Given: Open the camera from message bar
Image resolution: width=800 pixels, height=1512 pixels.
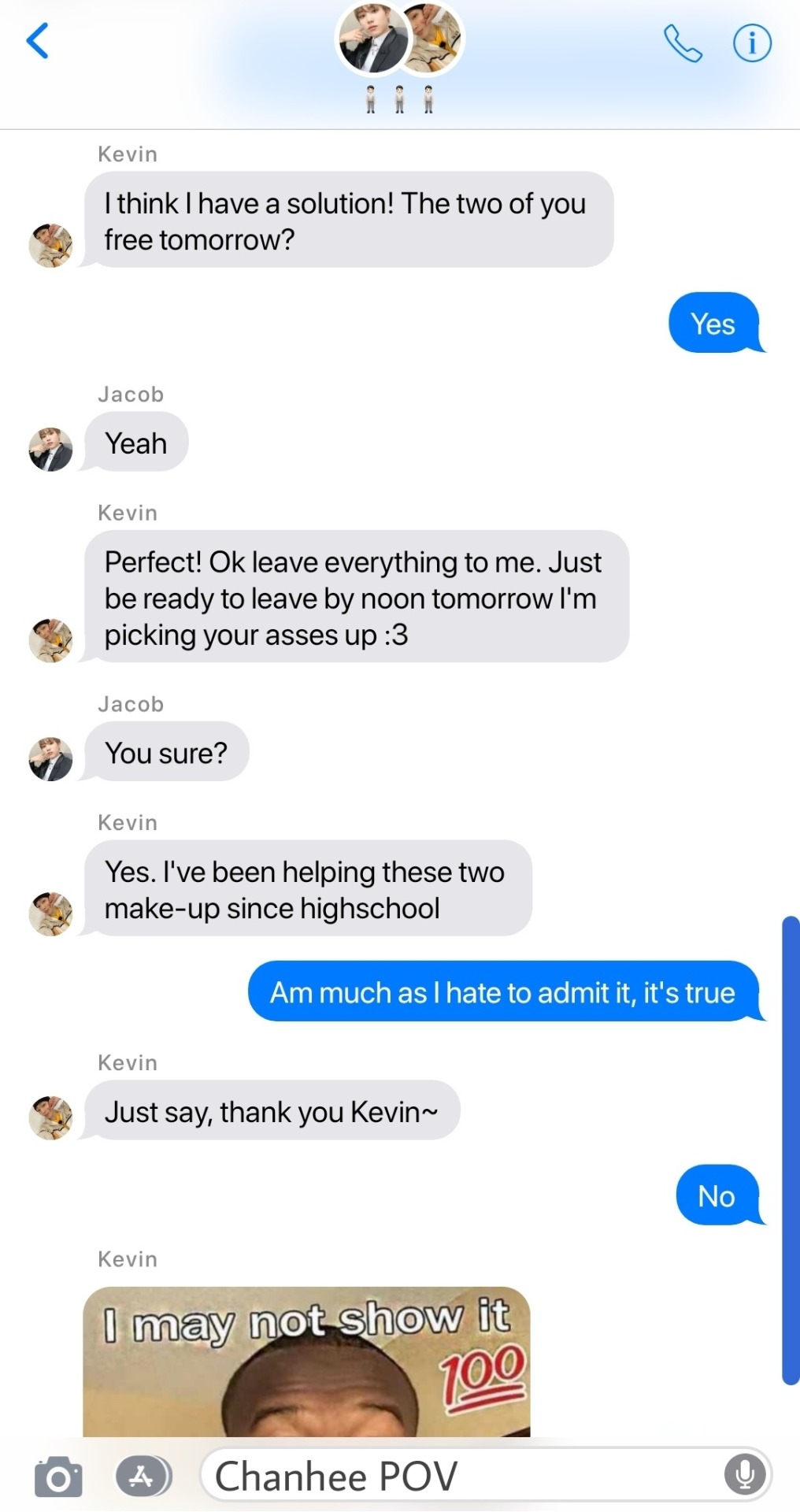Looking at the screenshot, I should click(58, 1477).
